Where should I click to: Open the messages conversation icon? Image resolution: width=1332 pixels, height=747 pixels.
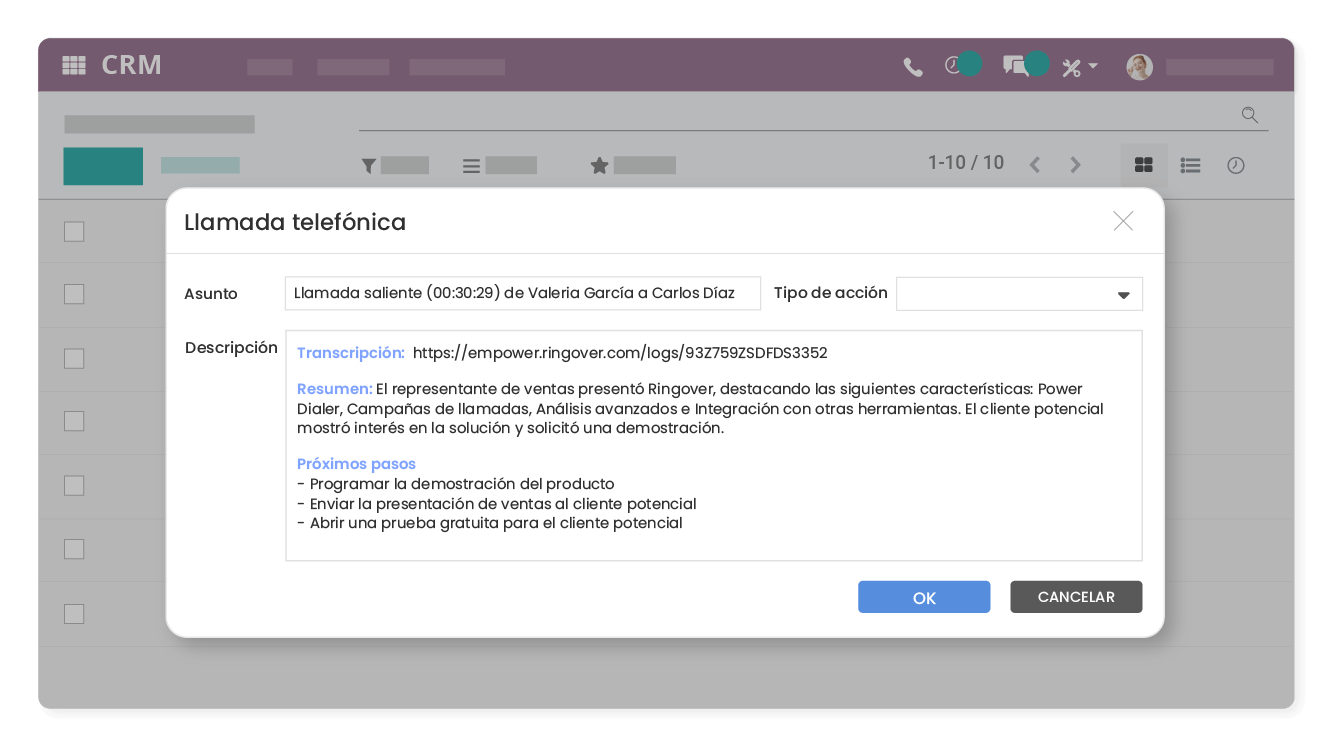tap(1017, 66)
